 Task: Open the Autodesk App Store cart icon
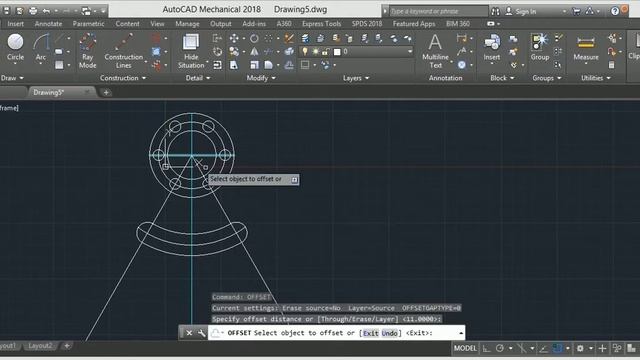576,11
